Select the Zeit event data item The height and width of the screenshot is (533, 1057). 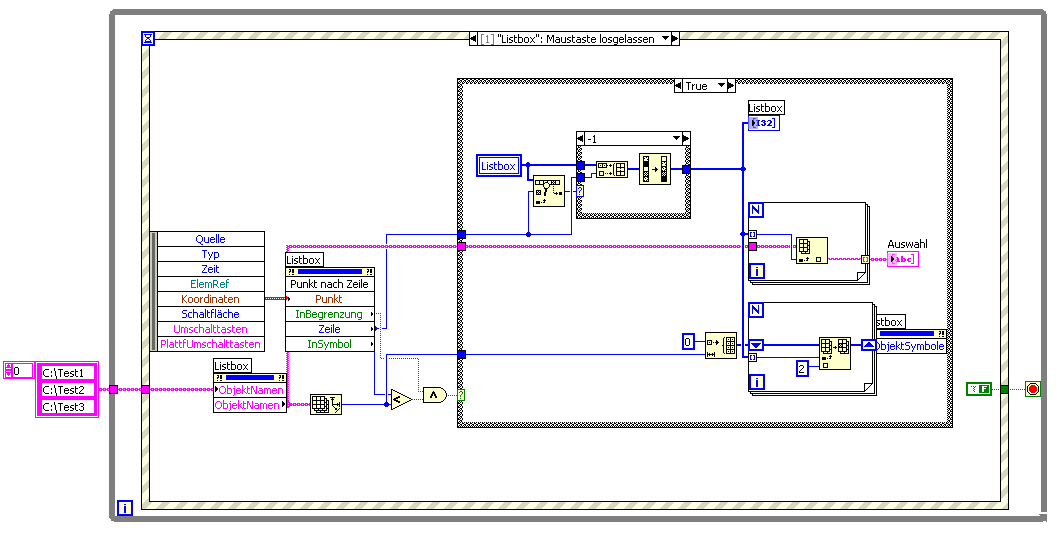(210, 269)
